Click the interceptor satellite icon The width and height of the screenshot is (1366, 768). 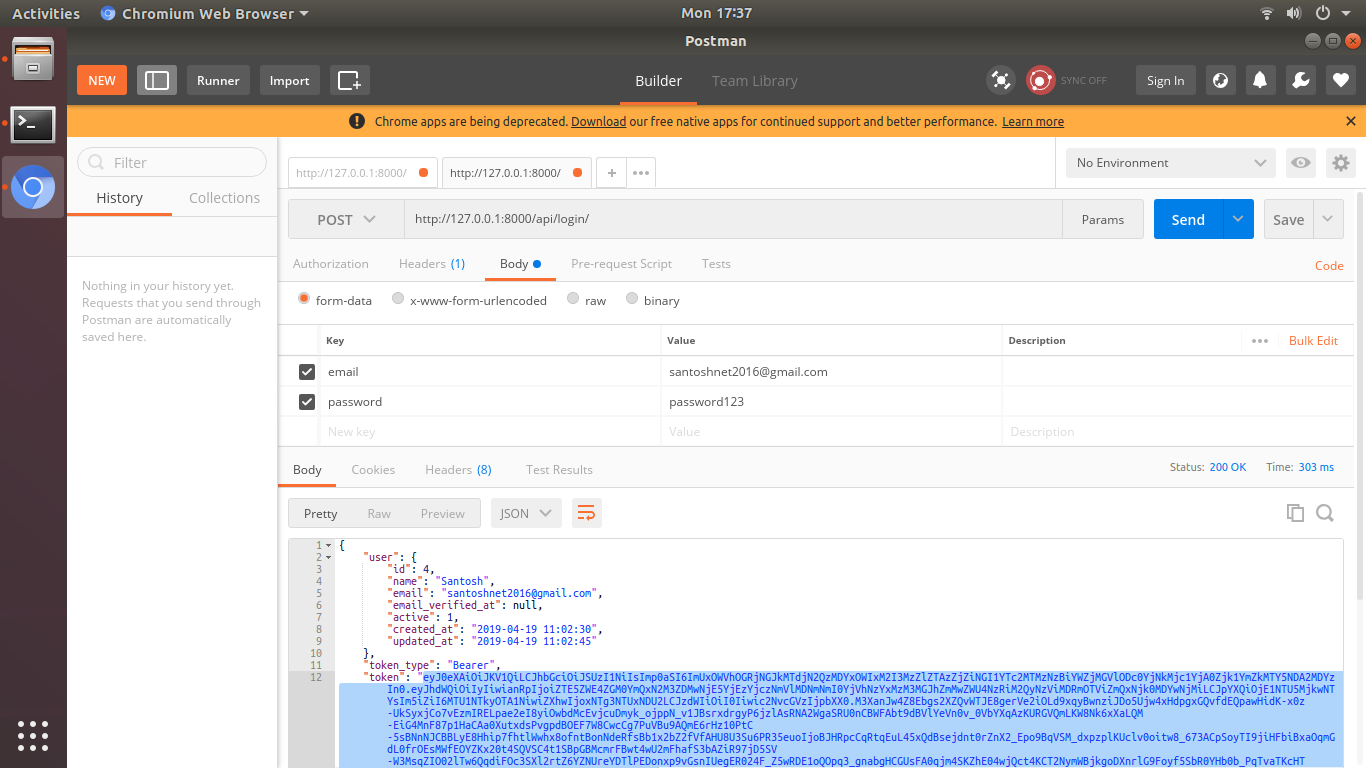999,81
